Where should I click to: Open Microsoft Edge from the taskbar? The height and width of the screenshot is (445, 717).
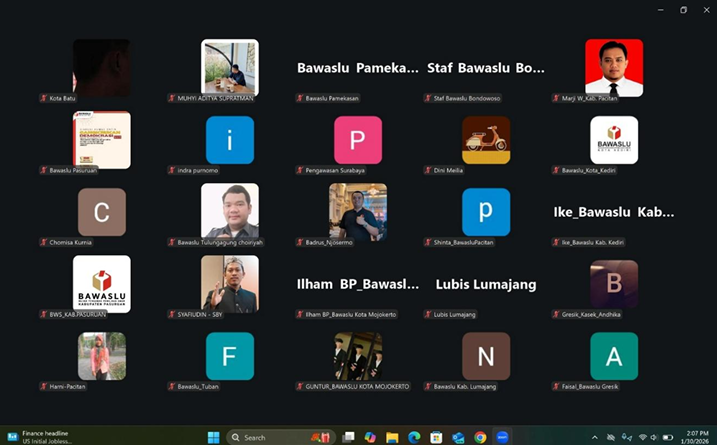(414, 437)
